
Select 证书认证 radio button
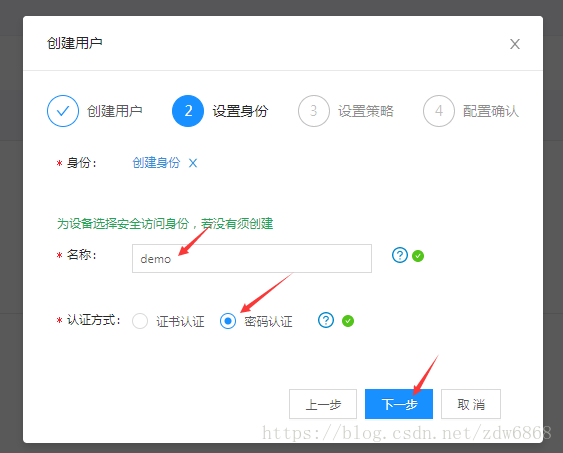point(140,321)
